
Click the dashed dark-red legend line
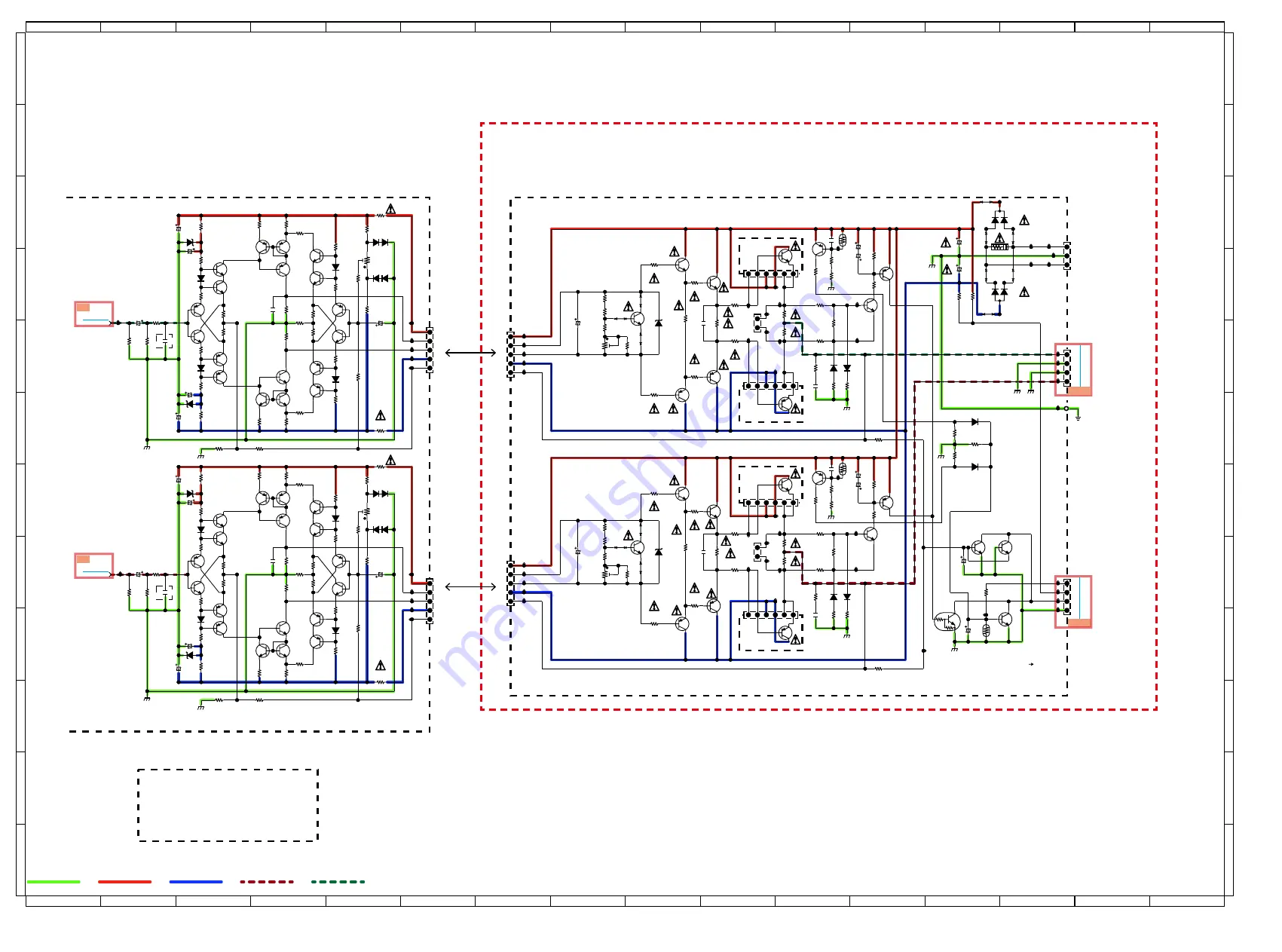[267, 881]
